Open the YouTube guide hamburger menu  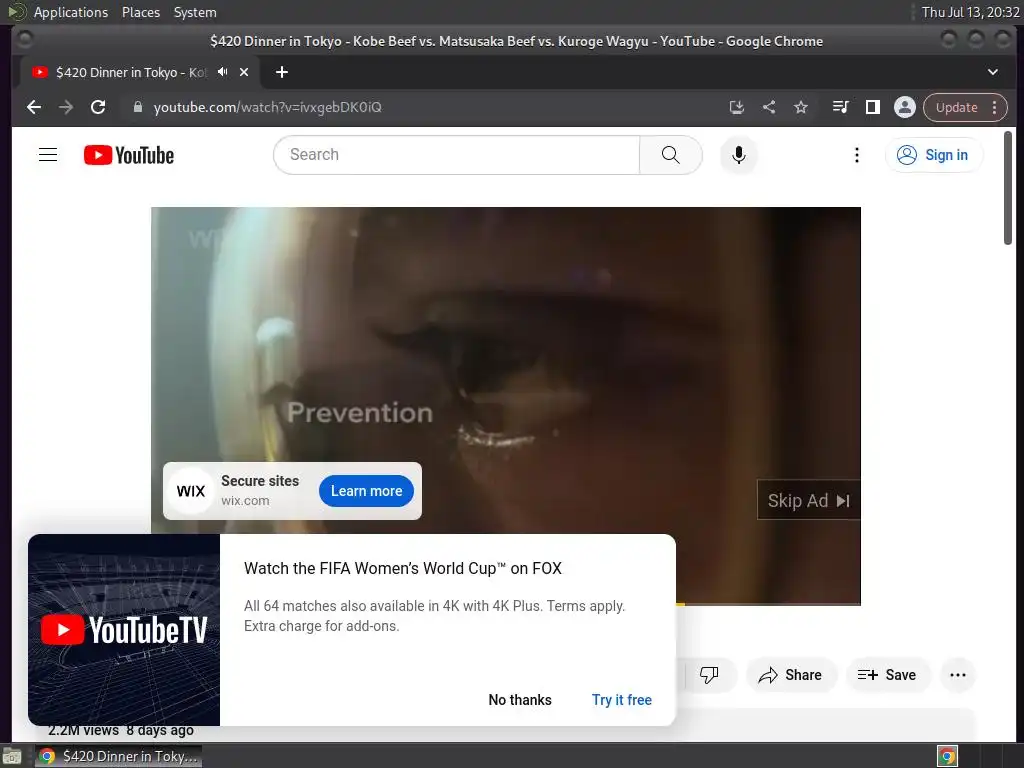(x=48, y=155)
